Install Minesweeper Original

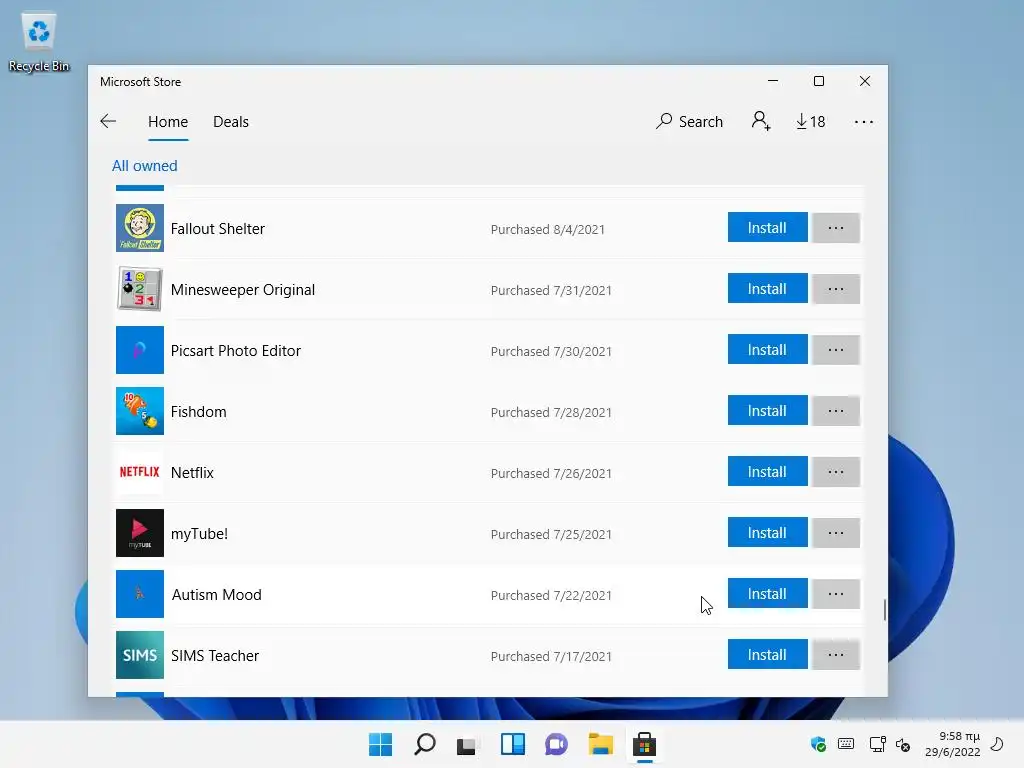tap(767, 289)
